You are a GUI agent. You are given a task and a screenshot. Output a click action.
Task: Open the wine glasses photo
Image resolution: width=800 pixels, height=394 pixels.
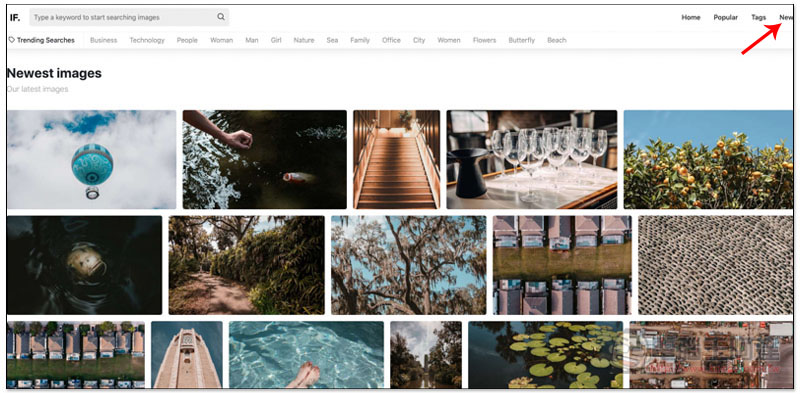[532, 159]
